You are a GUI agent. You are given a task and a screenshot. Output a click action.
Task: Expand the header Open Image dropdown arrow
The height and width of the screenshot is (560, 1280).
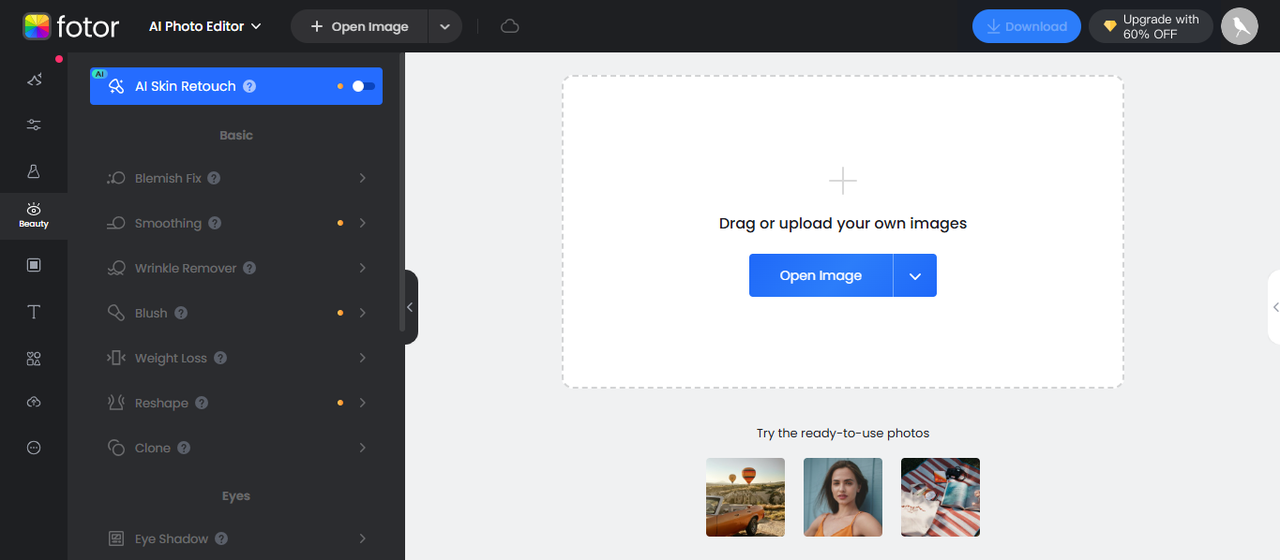click(x=445, y=27)
